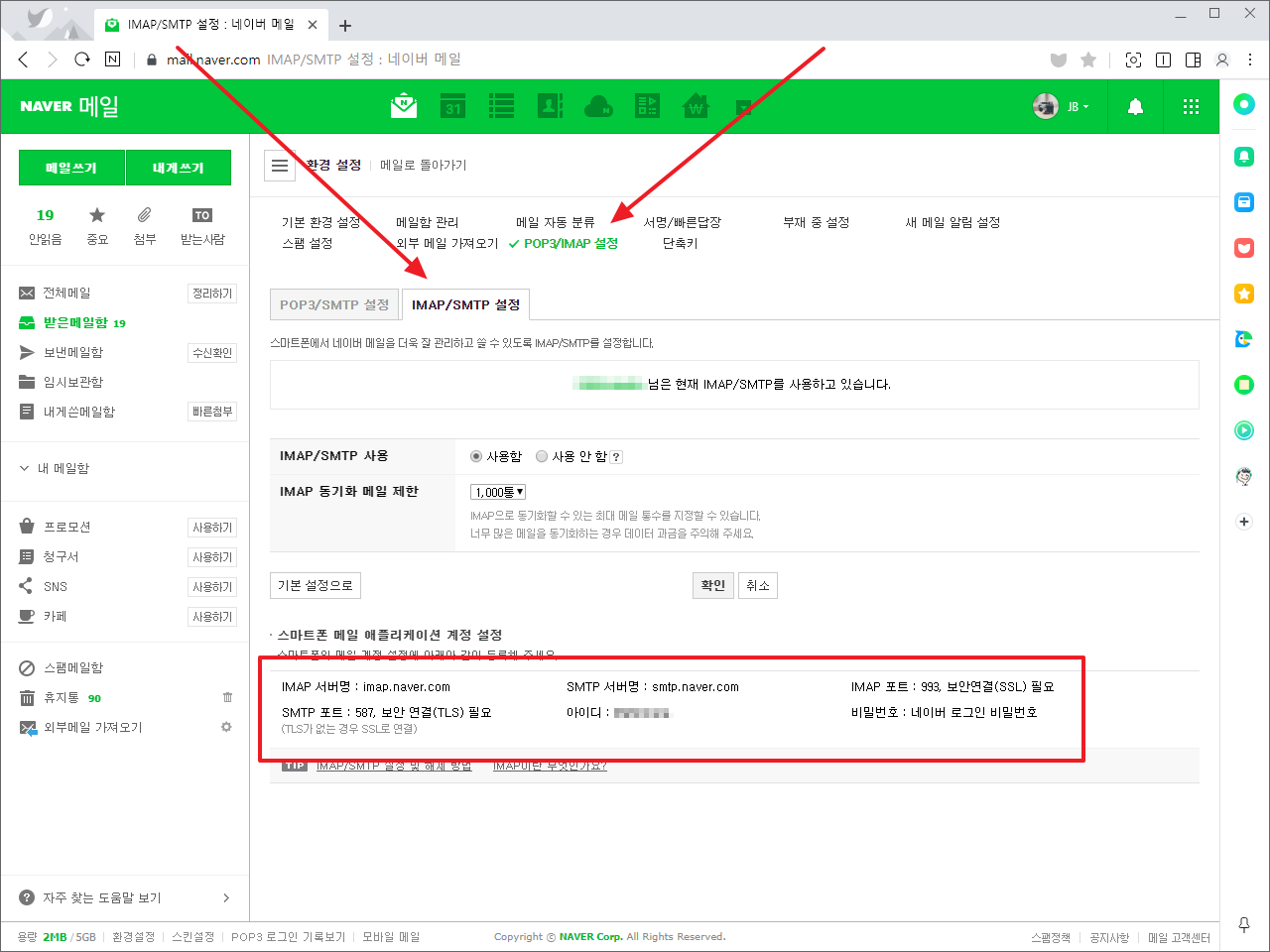The height and width of the screenshot is (952, 1270).
Task: Open the Naver Mail envelope icon in header
Action: pos(404,105)
